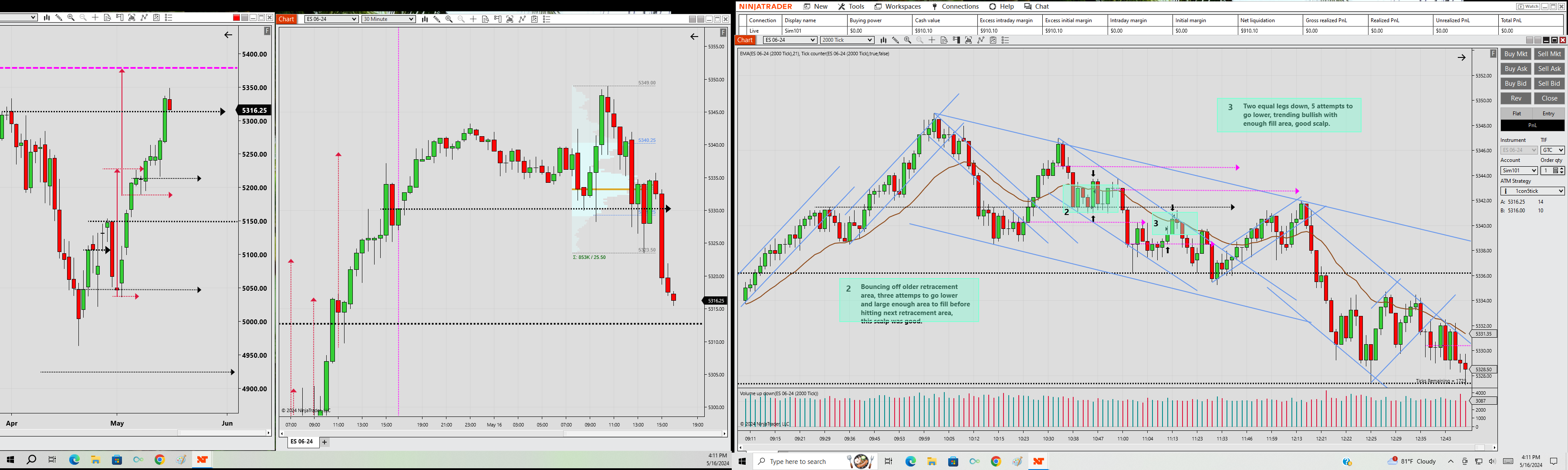Screen dimensions: 1568x470
Task: Open the Workspaces menu
Action: (x=897, y=7)
